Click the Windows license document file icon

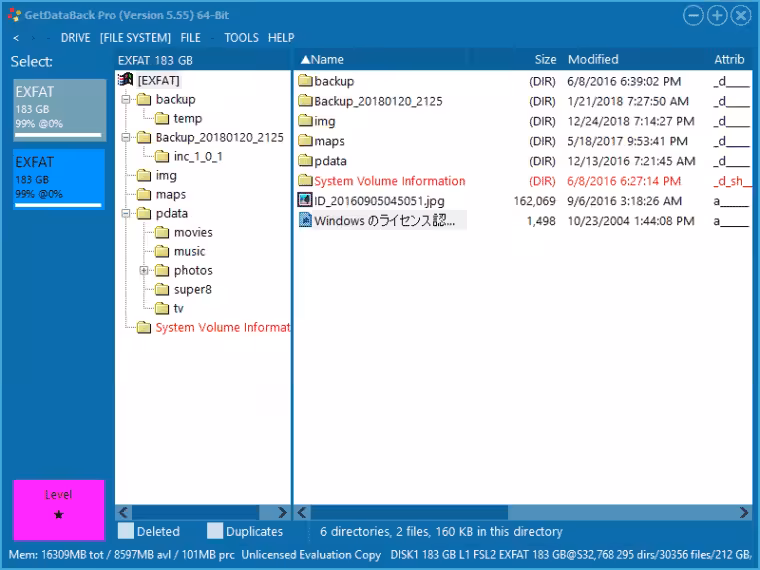click(305, 220)
